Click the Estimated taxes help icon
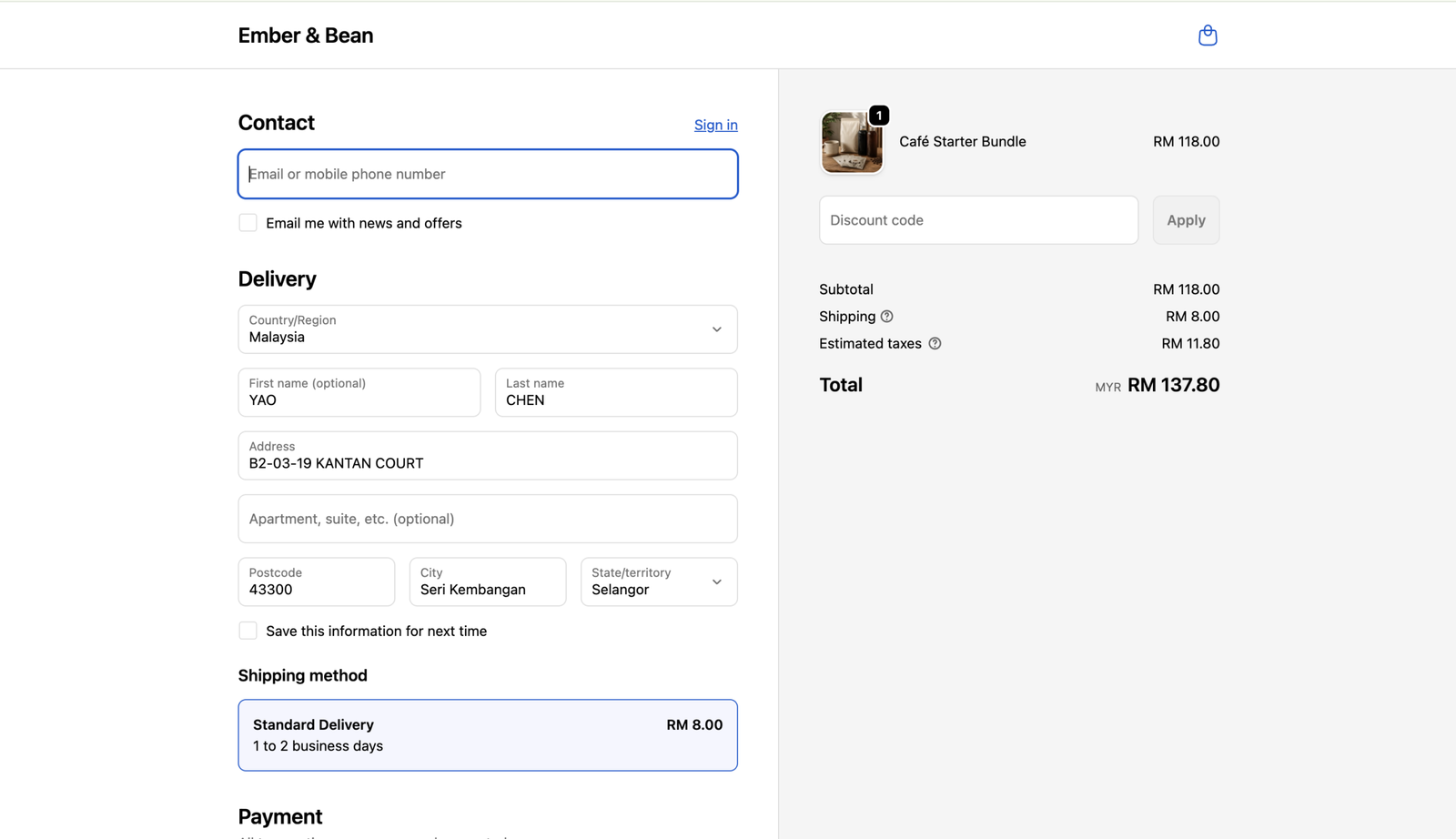This screenshot has width=1456, height=839. pos(935,344)
